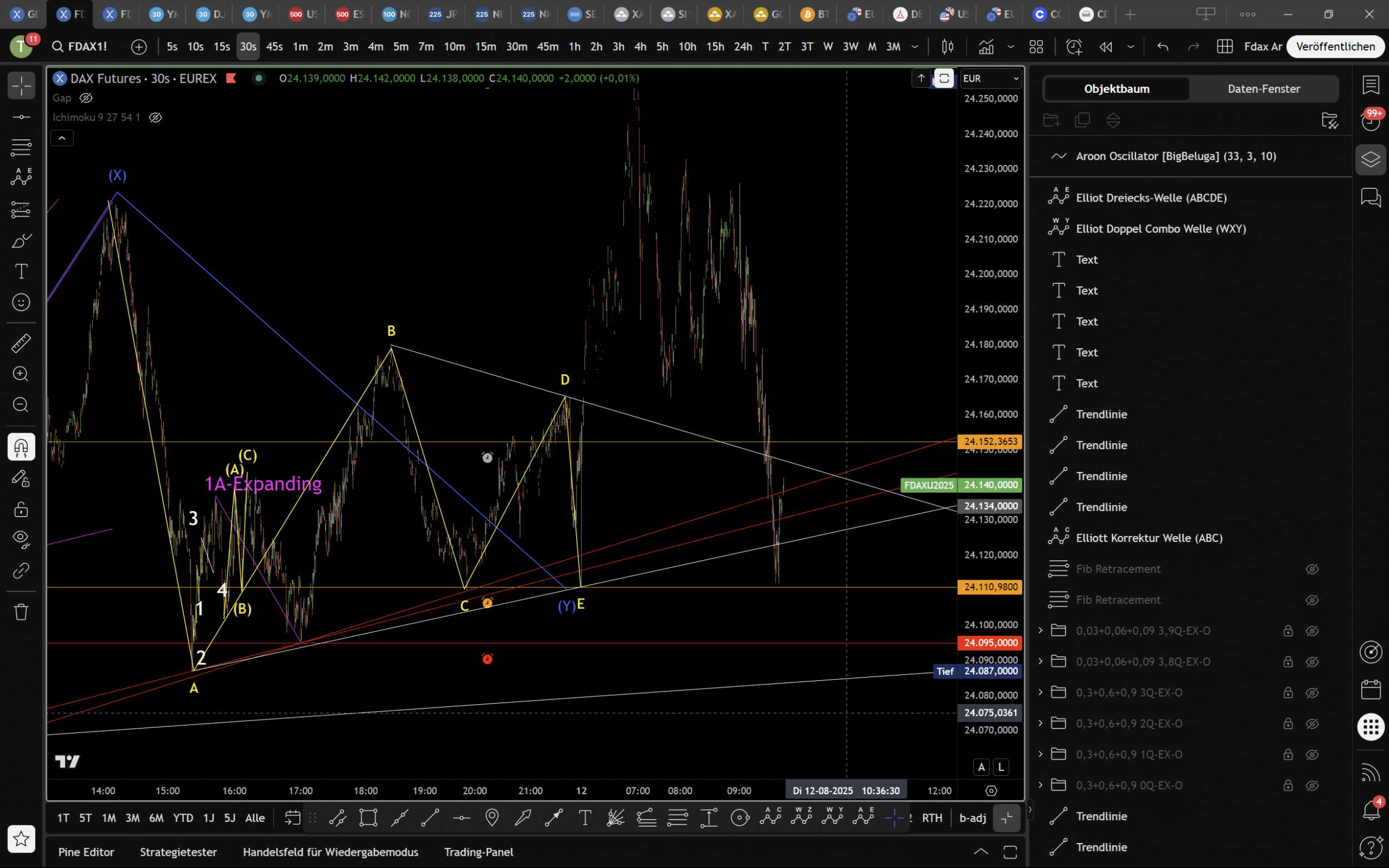Collapse the indicator legend with the chevron
Viewport: 1389px width, 868px height.
[62, 138]
